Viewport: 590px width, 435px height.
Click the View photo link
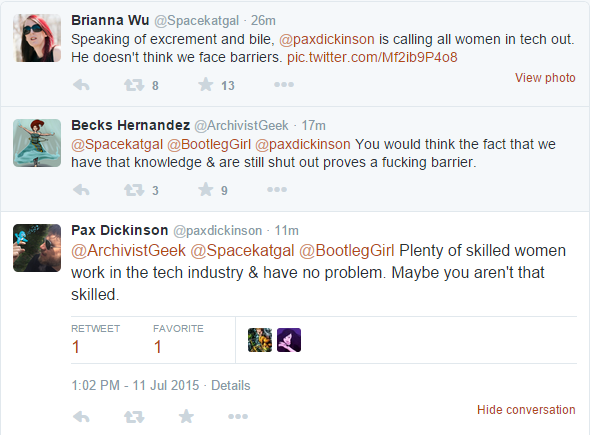click(x=545, y=78)
